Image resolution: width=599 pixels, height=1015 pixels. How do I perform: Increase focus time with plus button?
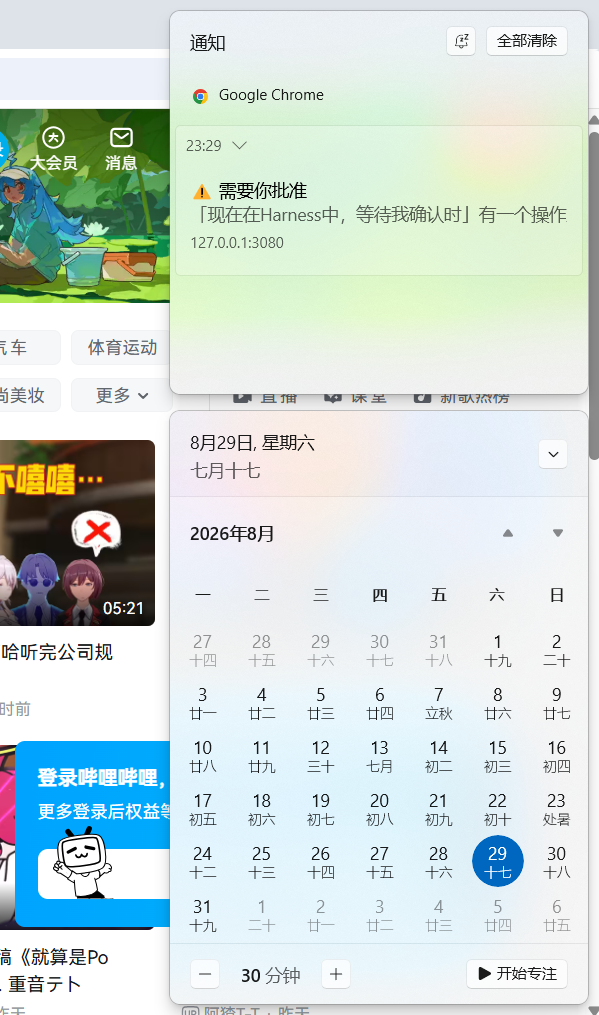(x=335, y=974)
